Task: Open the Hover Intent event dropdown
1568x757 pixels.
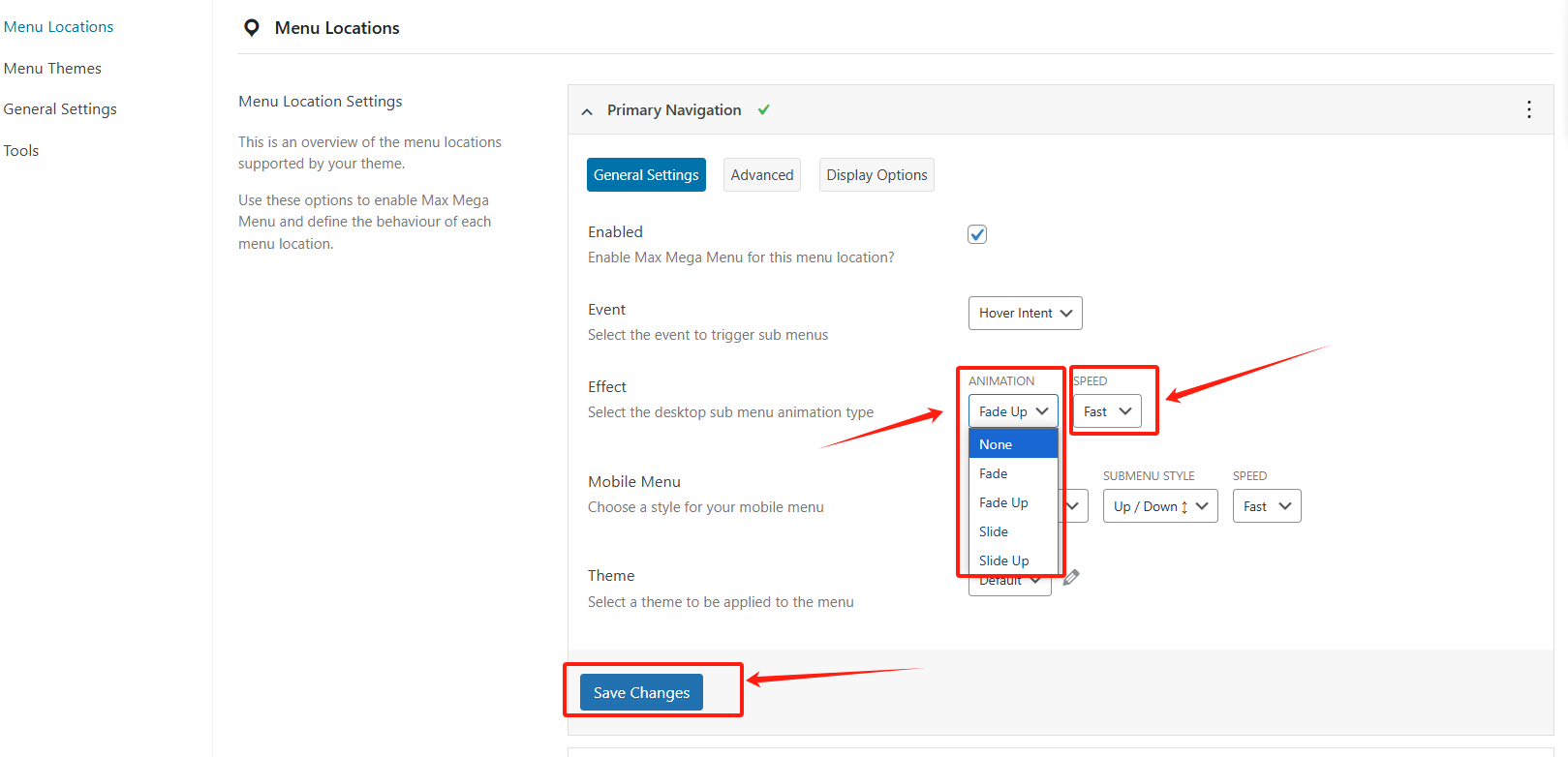Action: (x=1025, y=313)
